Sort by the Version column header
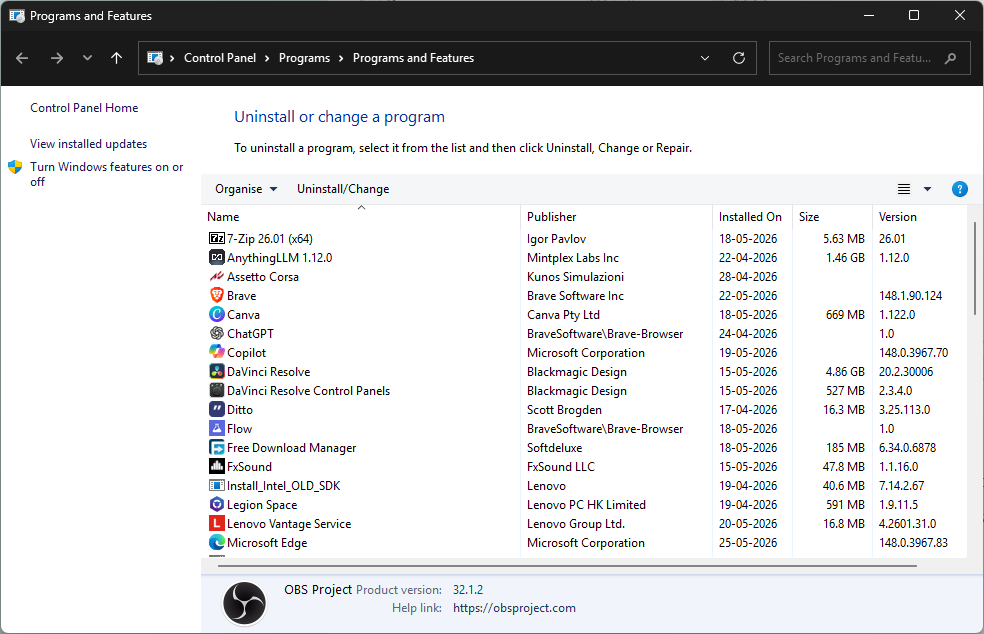984x634 pixels. coord(919,217)
